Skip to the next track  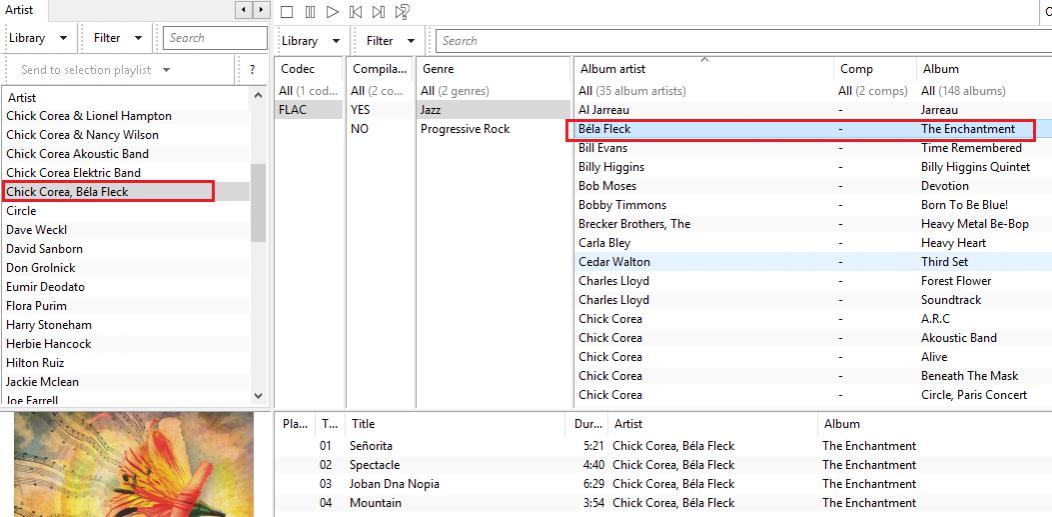[x=378, y=12]
